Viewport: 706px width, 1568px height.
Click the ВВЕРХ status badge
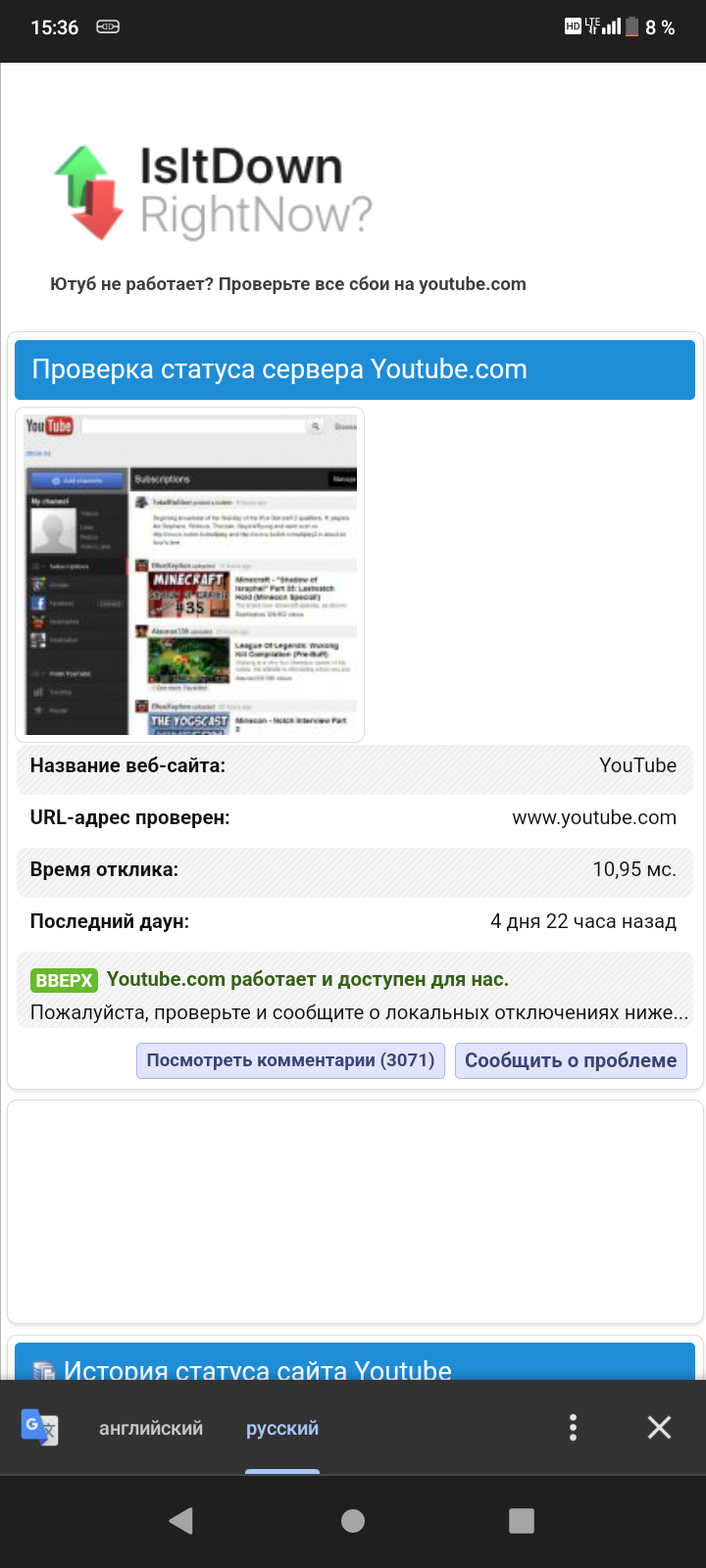pos(64,980)
